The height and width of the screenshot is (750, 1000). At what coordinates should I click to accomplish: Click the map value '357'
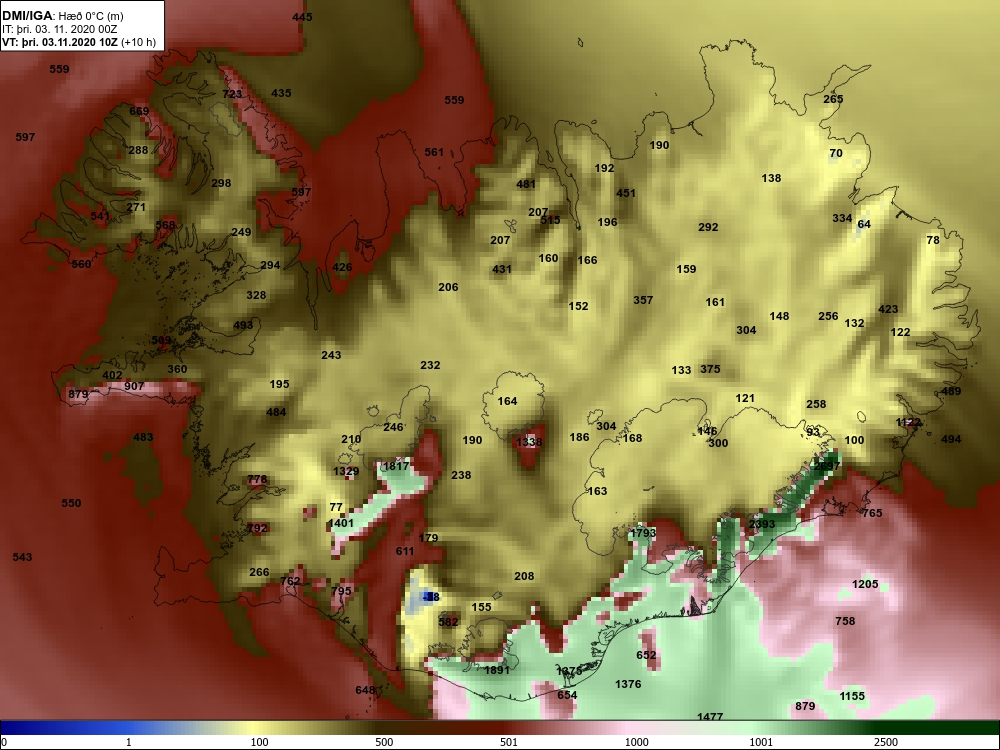click(x=643, y=300)
